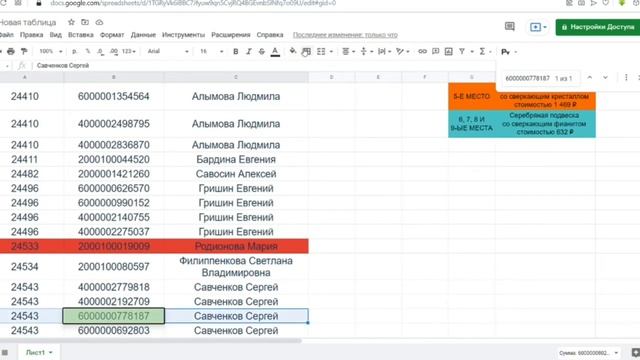Click the cloud save status icon

click(99, 22)
